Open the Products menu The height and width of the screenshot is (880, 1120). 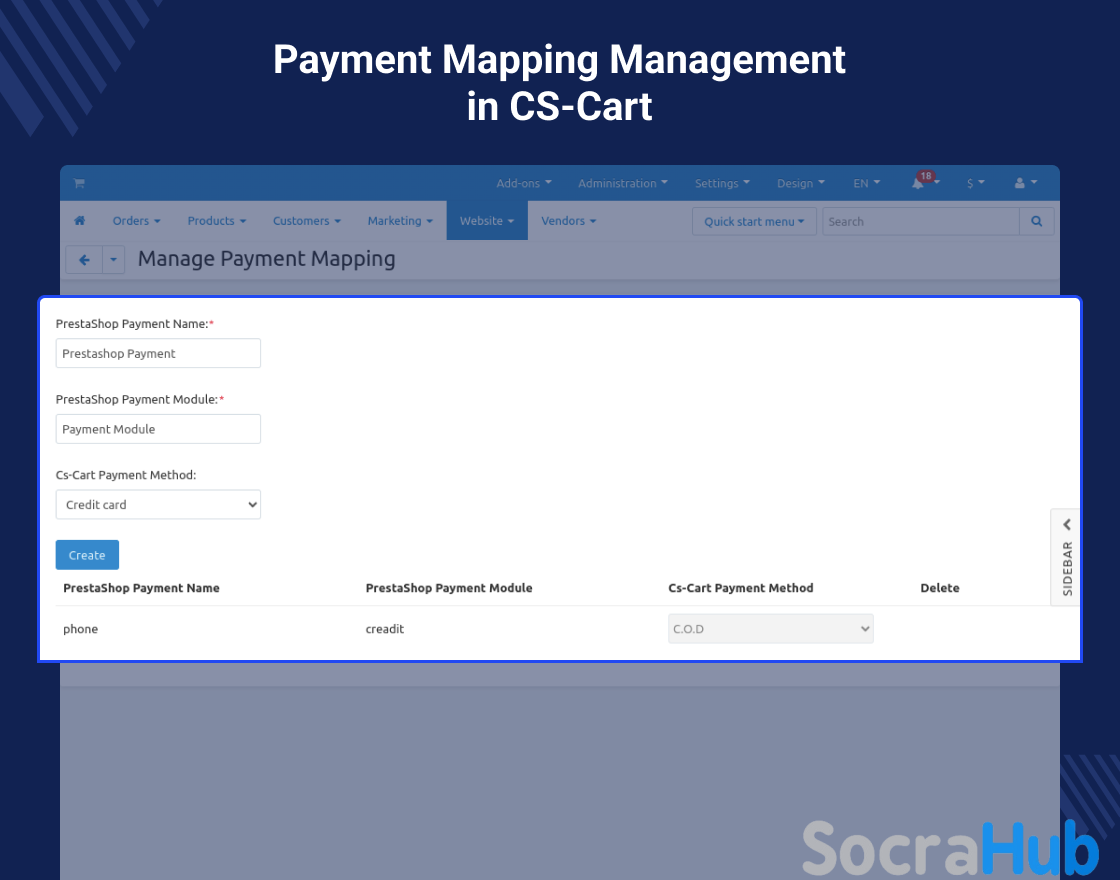(x=216, y=221)
